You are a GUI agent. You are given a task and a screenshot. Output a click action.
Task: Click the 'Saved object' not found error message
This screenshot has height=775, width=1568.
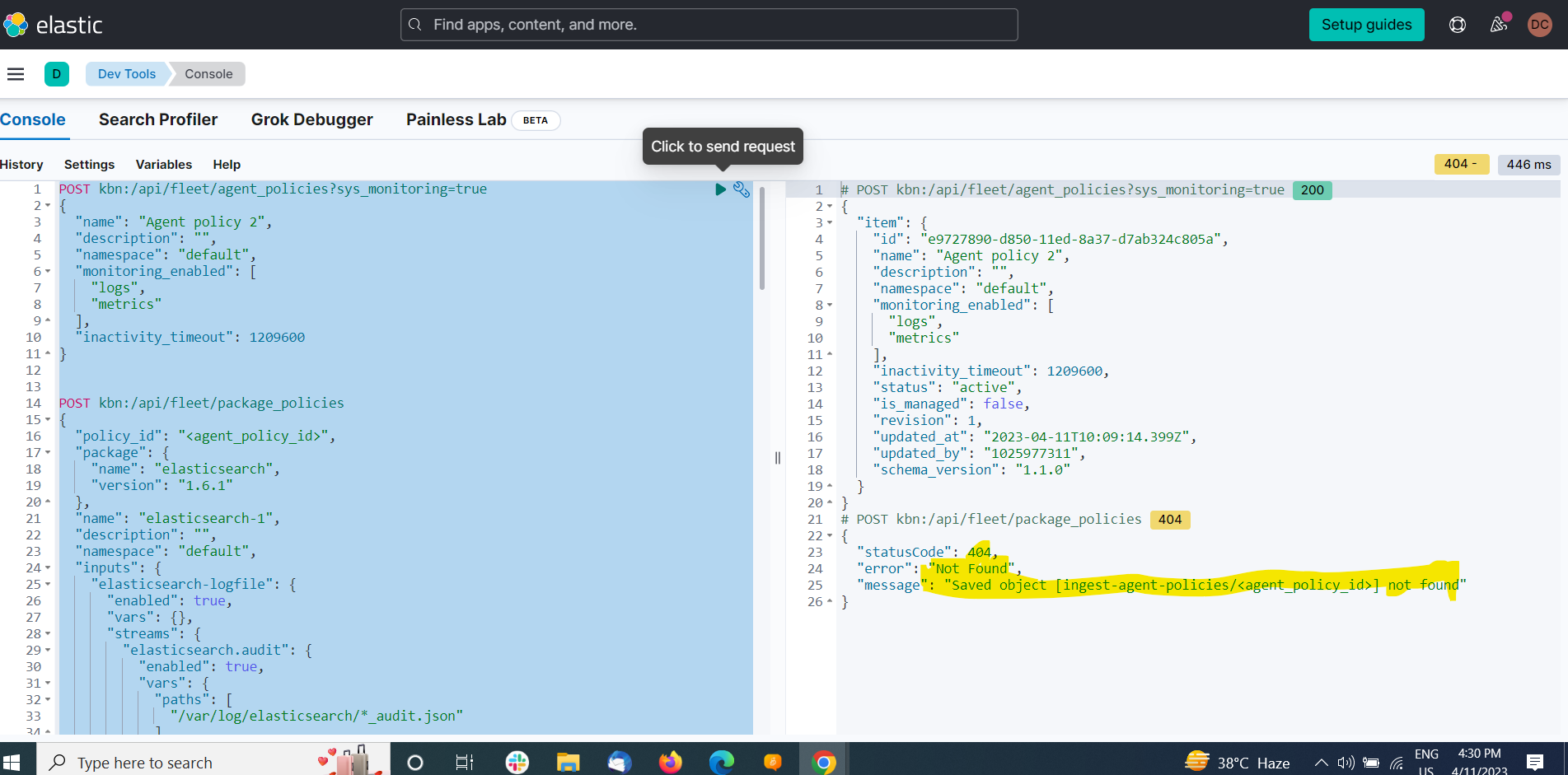tap(1205, 586)
